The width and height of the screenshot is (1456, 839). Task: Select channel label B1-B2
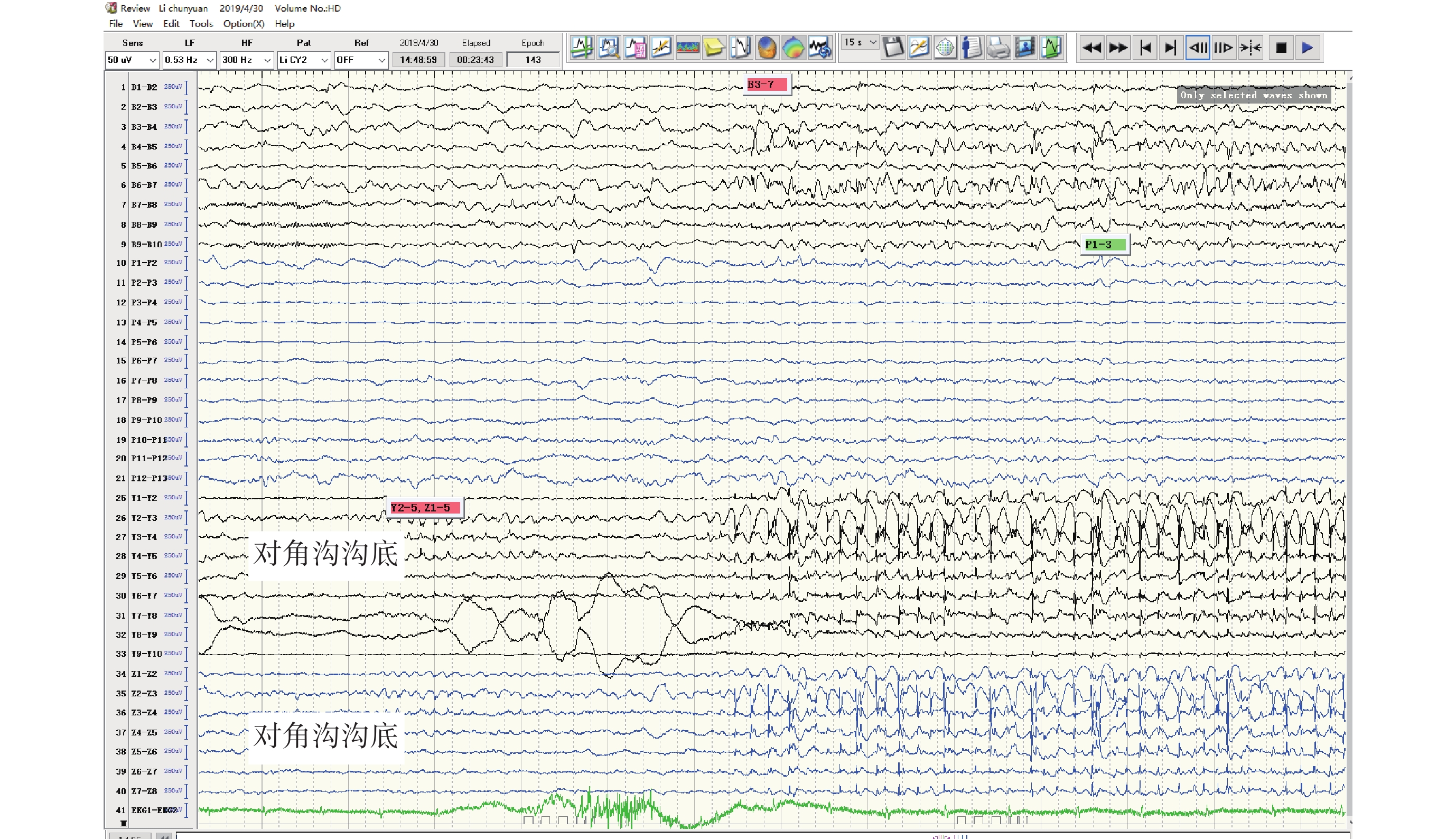(144, 88)
